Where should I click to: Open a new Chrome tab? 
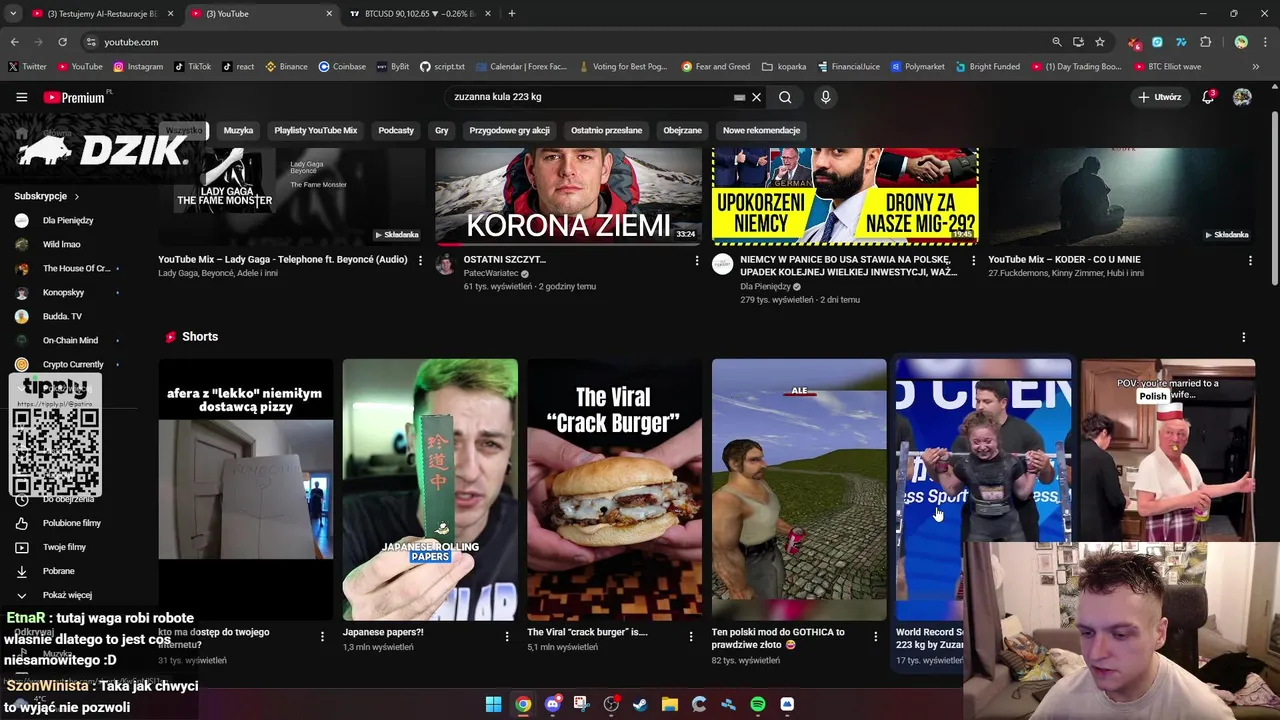pos(512,14)
